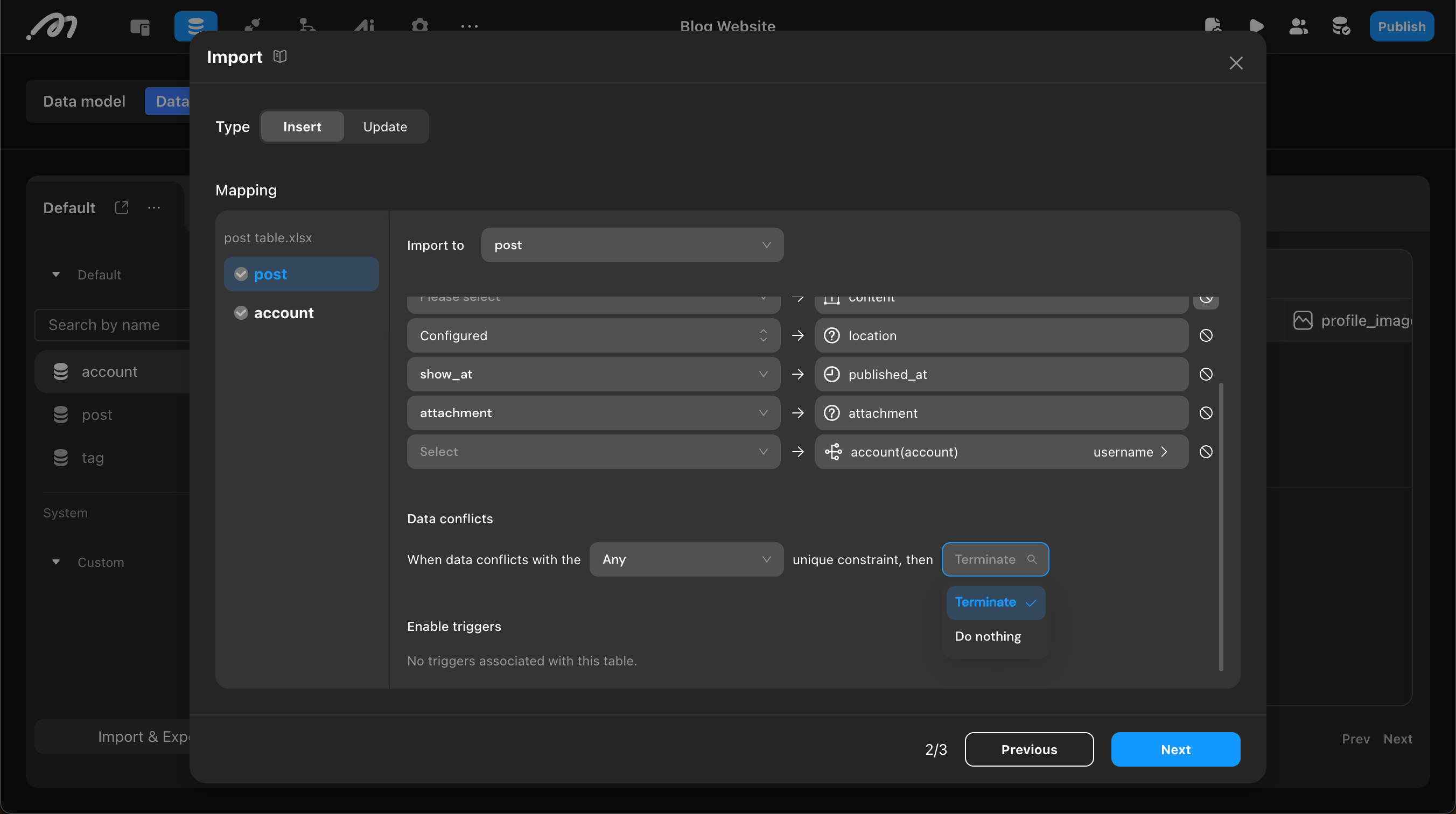Viewport: 1456px width, 814px height.
Task: Open the collaborators people icon
Action: (1298, 26)
